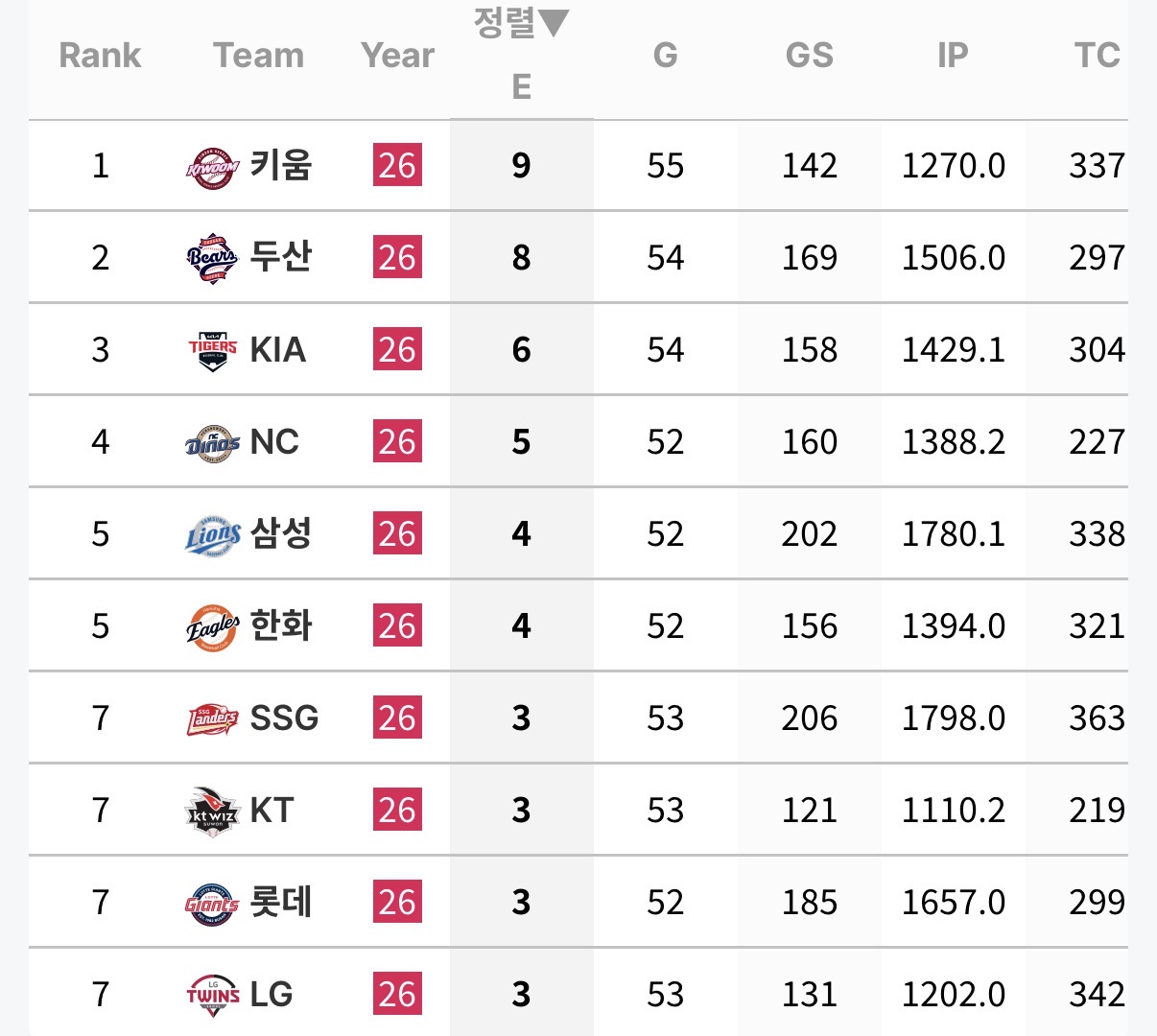The width and height of the screenshot is (1157, 1036).
Task: Sort by the TC column header
Action: [x=1097, y=56]
